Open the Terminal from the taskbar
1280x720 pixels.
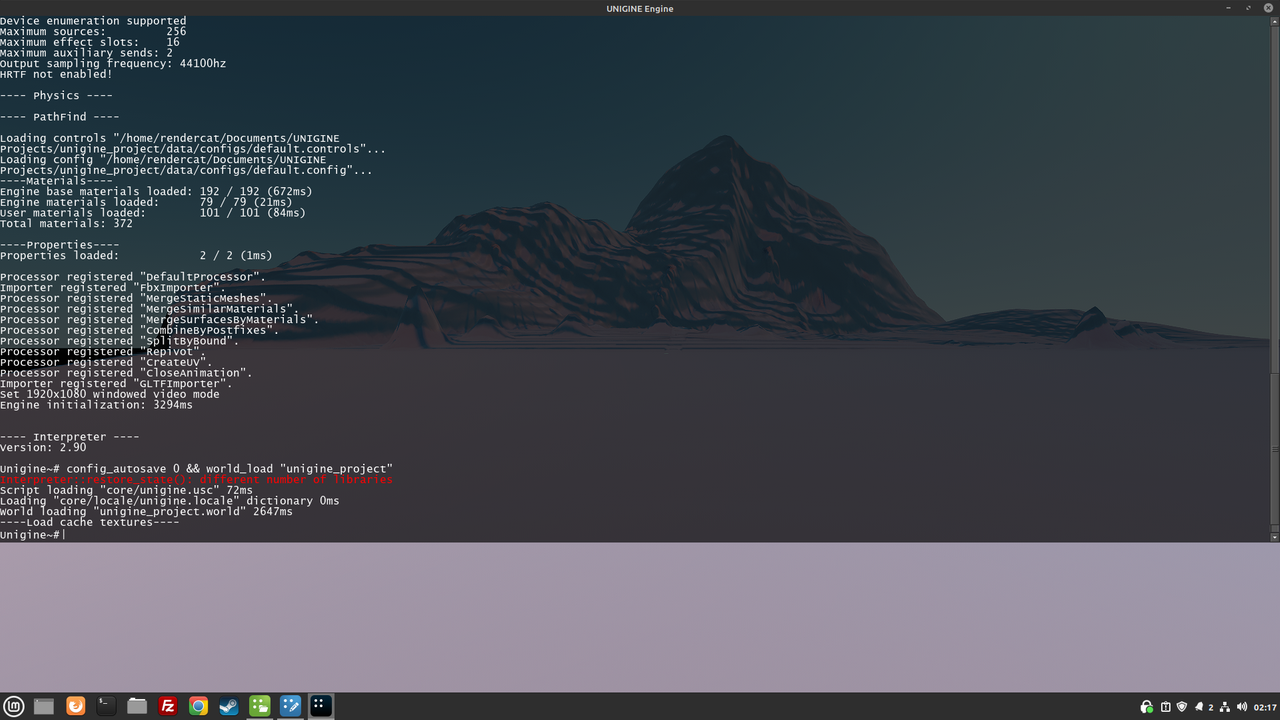pyautogui.click(x=106, y=706)
